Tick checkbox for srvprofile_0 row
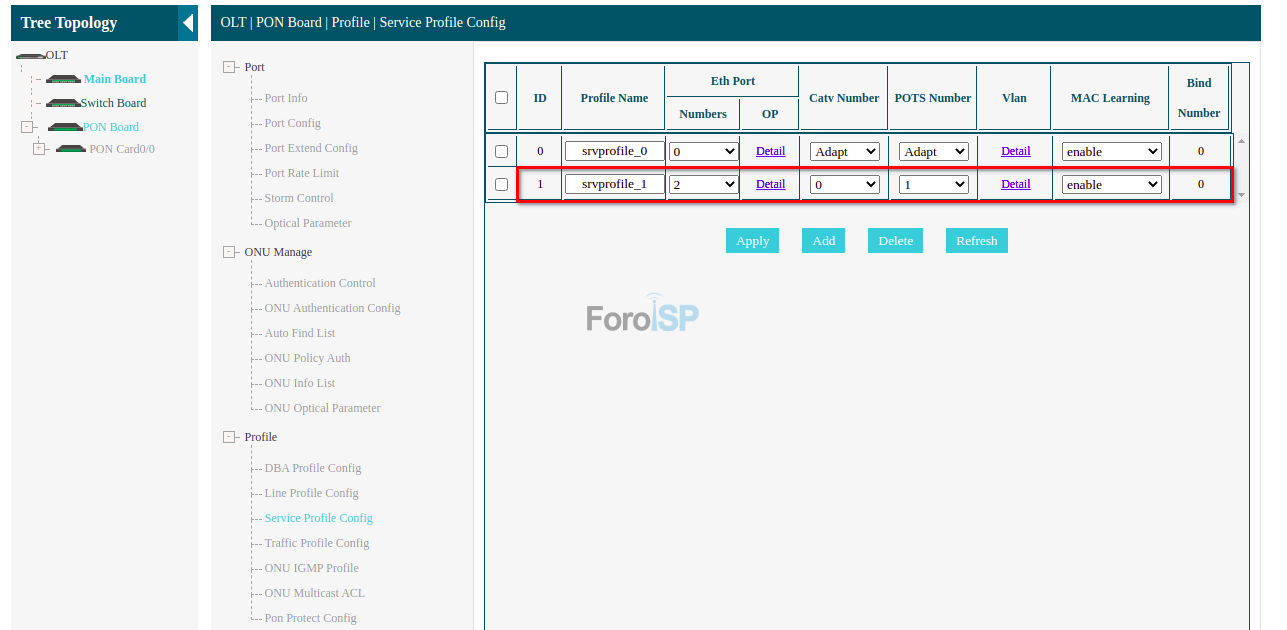The height and width of the screenshot is (630, 1287). [x=502, y=152]
